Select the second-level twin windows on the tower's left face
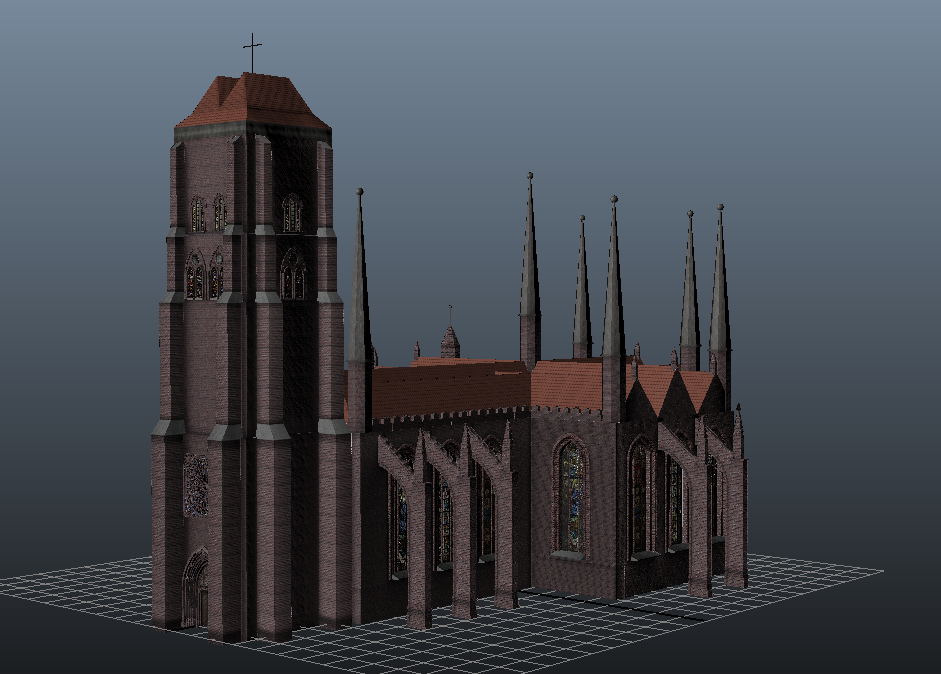The width and height of the screenshot is (941, 674). pos(205,275)
